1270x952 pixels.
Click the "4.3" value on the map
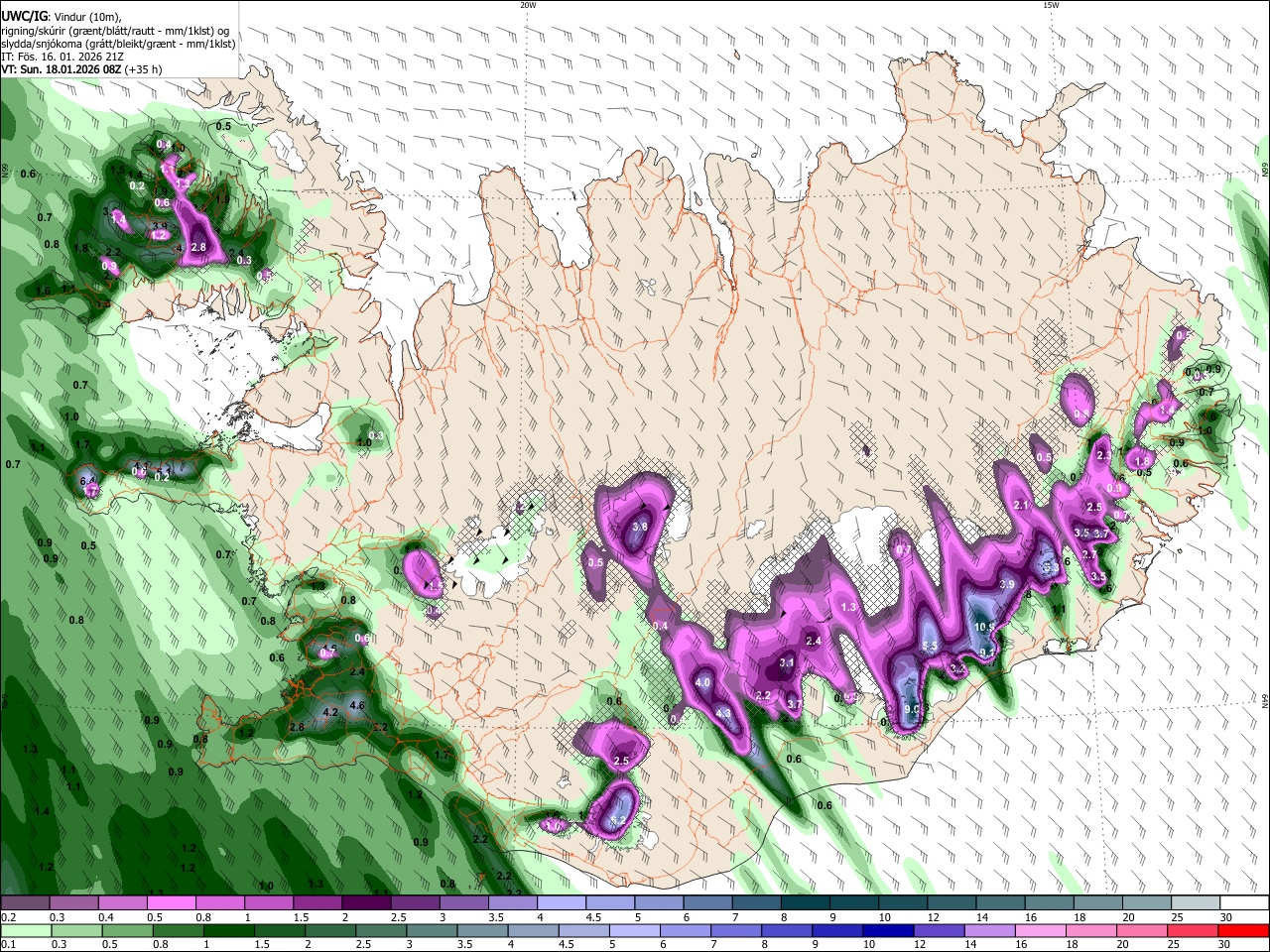coord(723,713)
